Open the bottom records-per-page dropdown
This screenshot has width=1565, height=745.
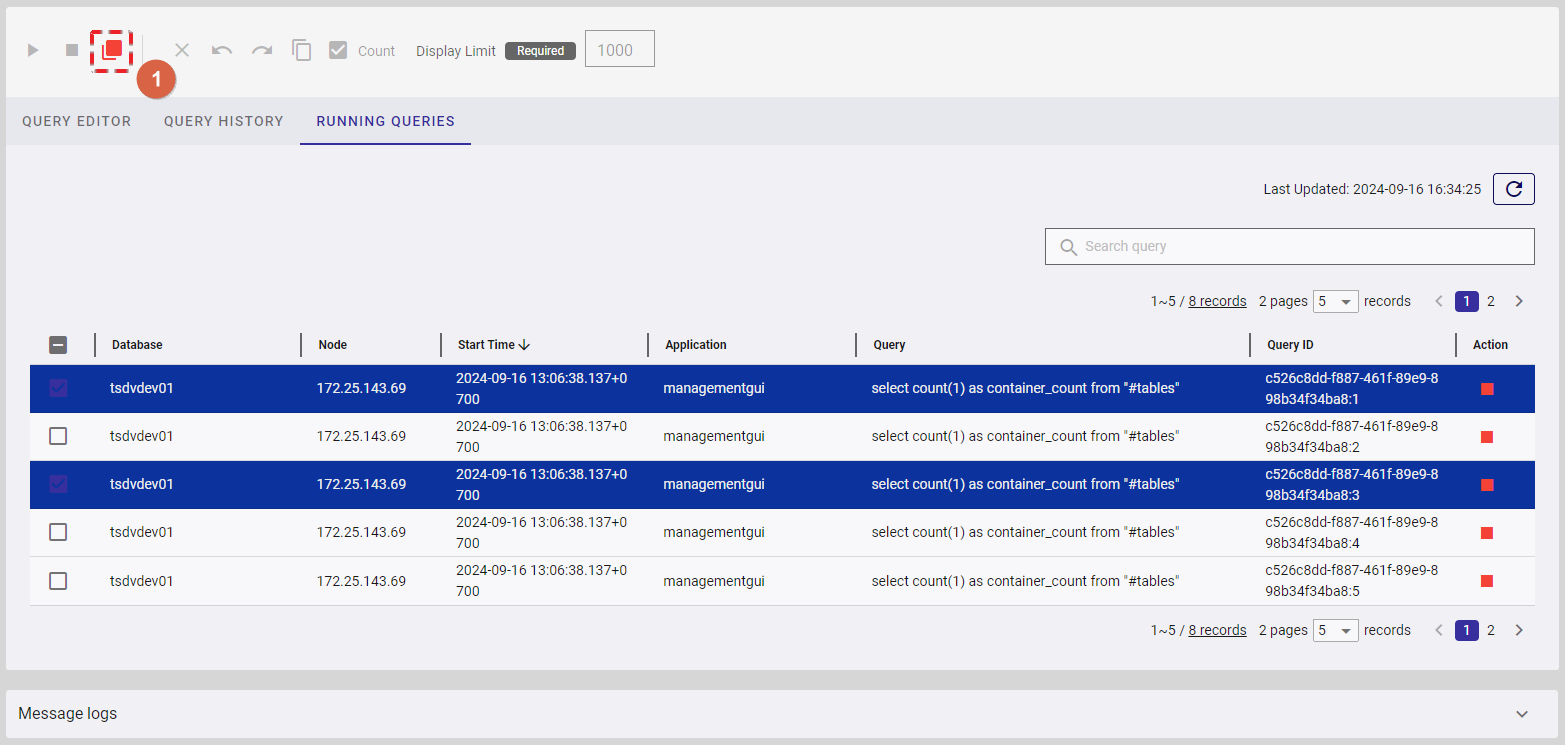click(1335, 630)
